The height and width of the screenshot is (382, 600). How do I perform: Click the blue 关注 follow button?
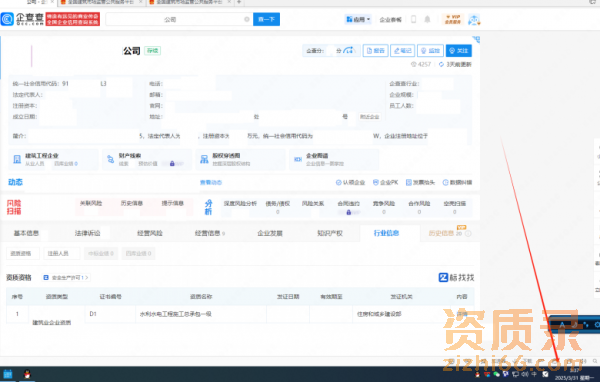[x=458, y=51]
